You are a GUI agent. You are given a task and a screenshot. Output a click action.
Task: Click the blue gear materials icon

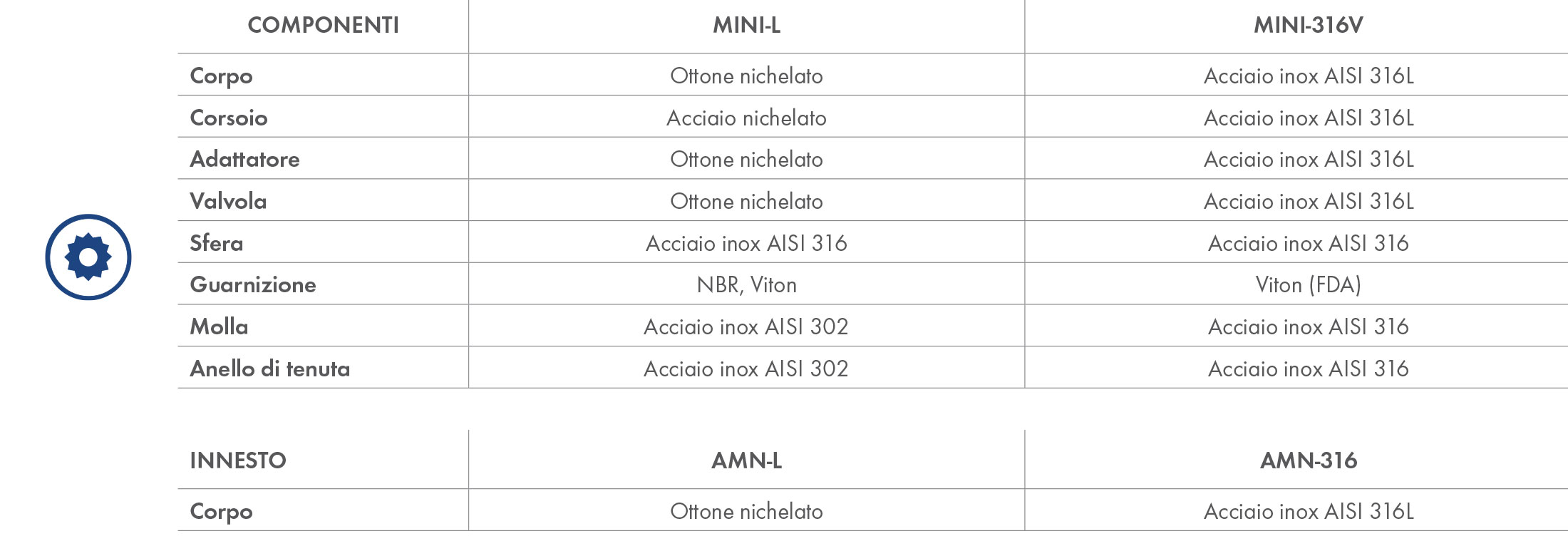[88, 257]
